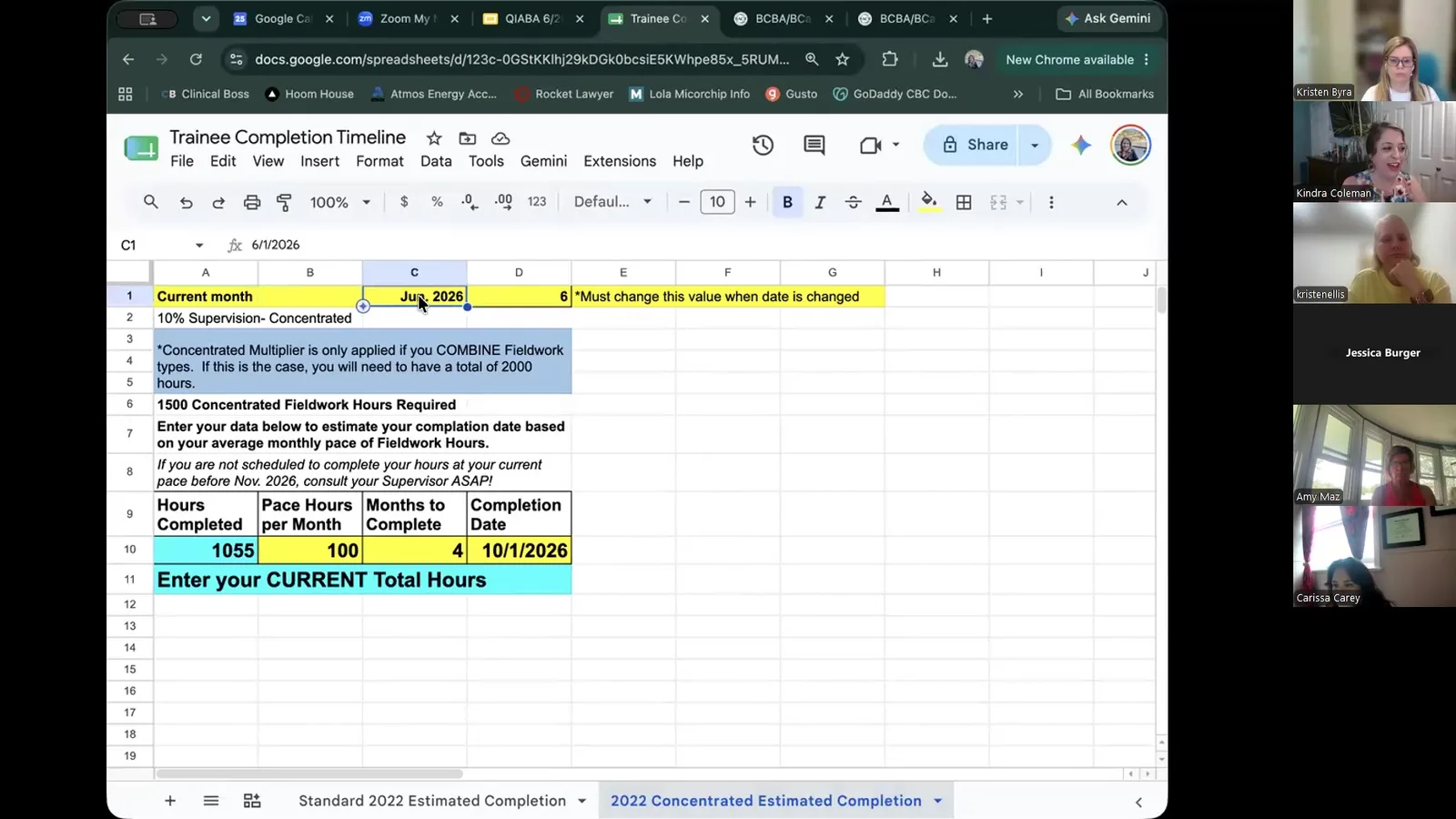Image resolution: width=1456 pixels, height=819 pixels.
Task: Open the All sheets list icon
Action: [x=211, y=801]
